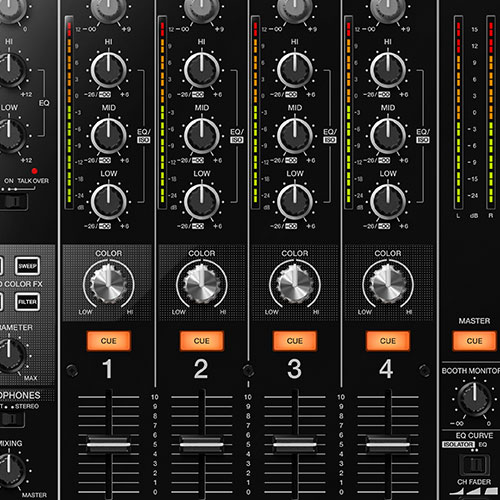Flip the mic TALK OVER switch
The image size is (500, 500).
pos(13,201)
